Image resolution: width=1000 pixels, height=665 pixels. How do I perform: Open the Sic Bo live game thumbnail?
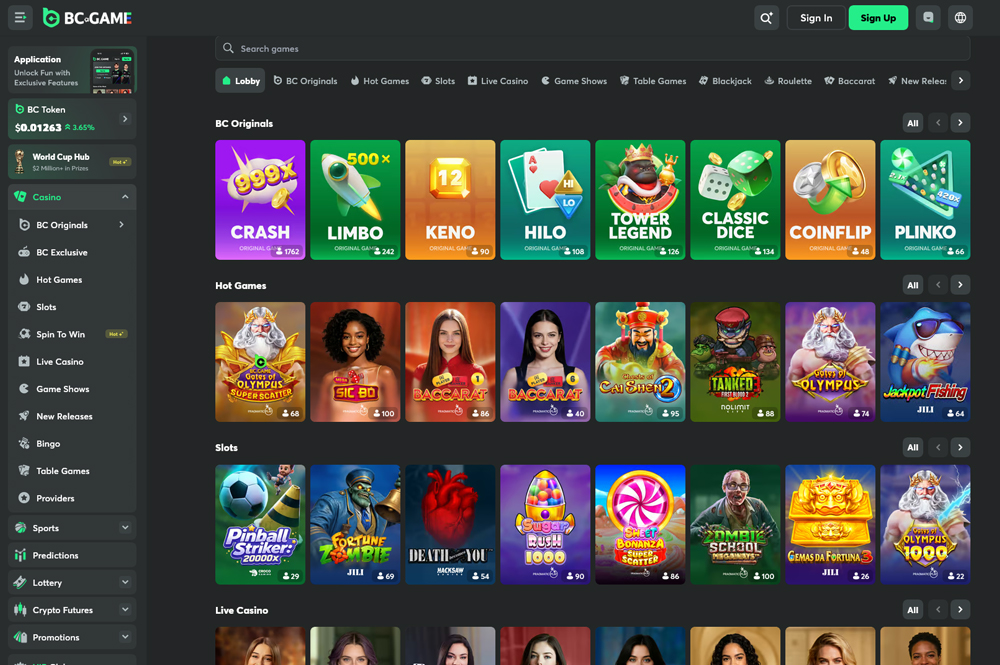355,362
